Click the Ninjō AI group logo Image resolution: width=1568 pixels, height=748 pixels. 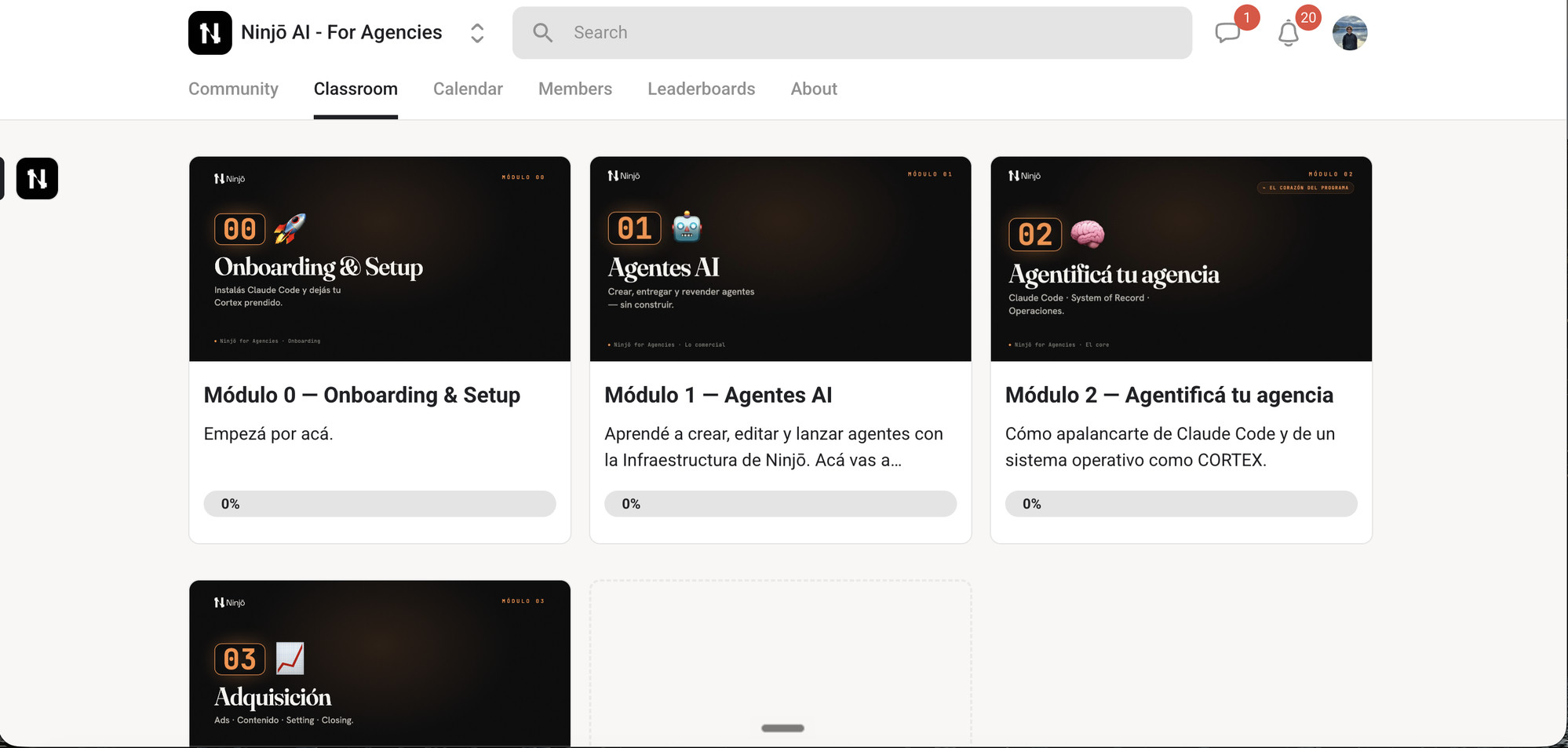point(210,33)
